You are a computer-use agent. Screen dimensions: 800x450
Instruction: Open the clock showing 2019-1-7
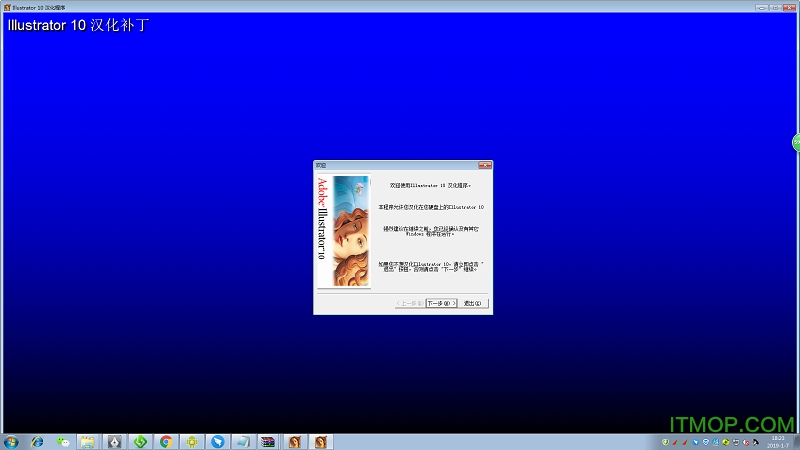tap(778, 442)
